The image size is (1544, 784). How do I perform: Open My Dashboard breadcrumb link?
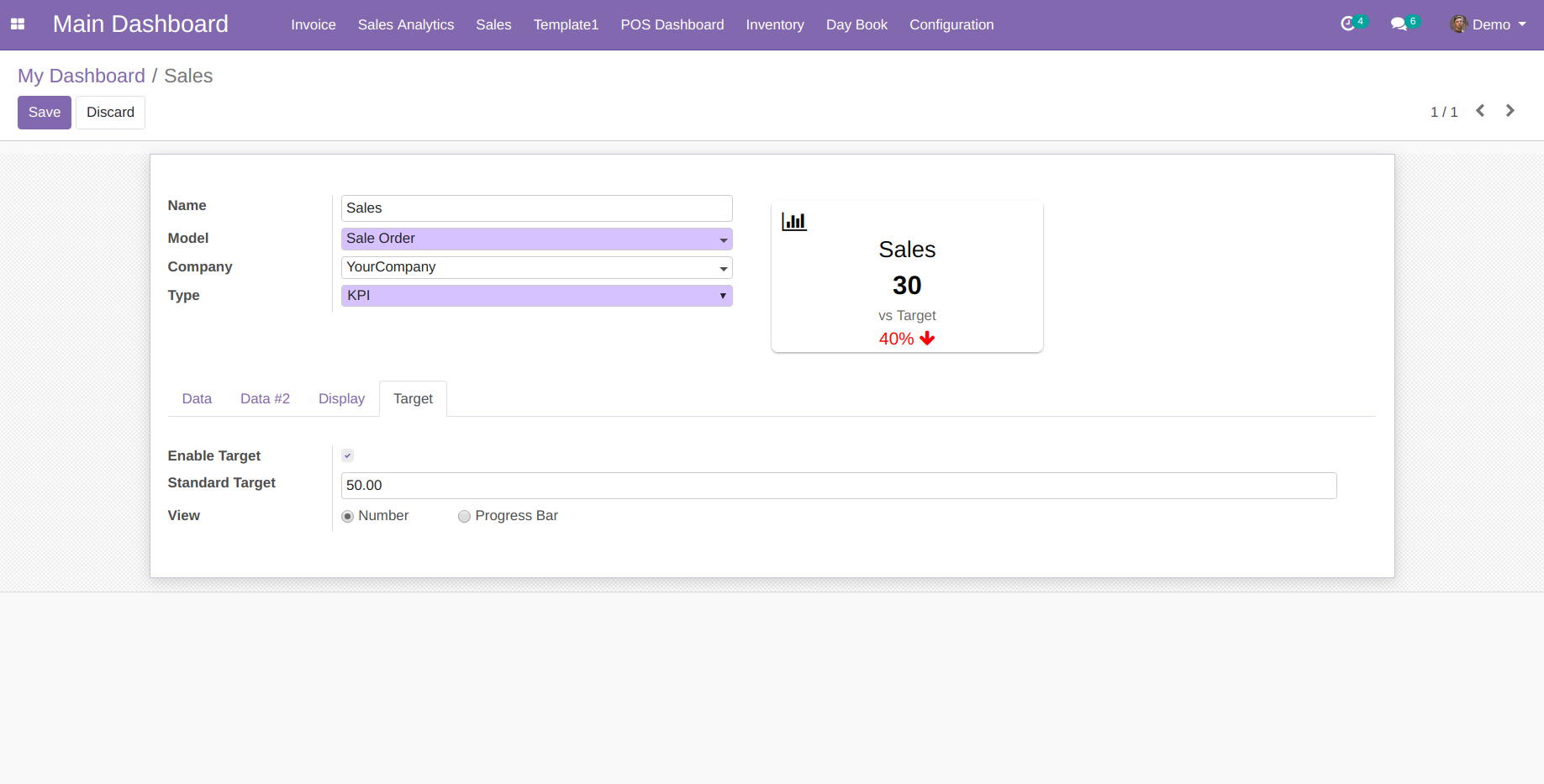(82, 76)
